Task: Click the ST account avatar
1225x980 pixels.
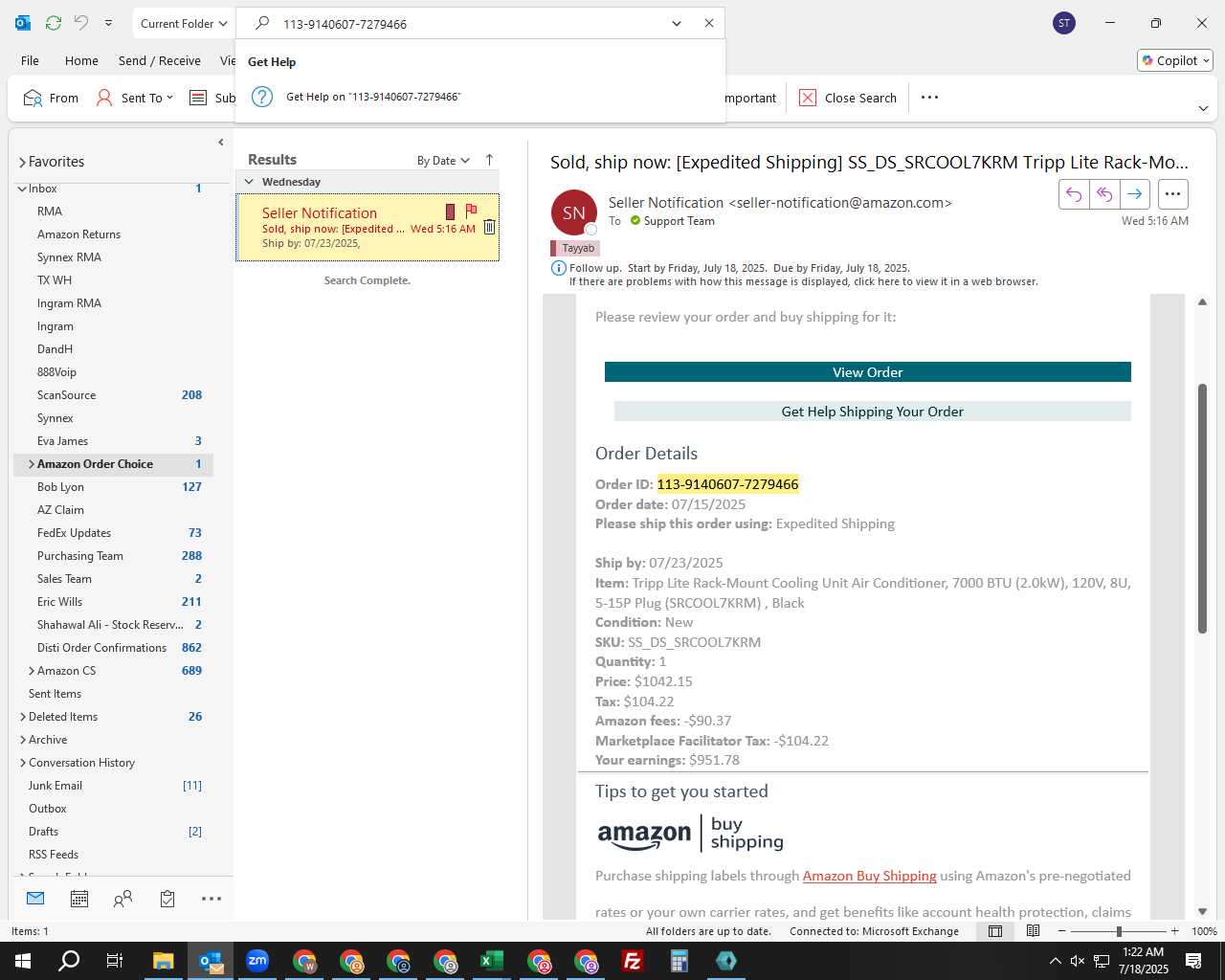Action: click(1064, 23)
